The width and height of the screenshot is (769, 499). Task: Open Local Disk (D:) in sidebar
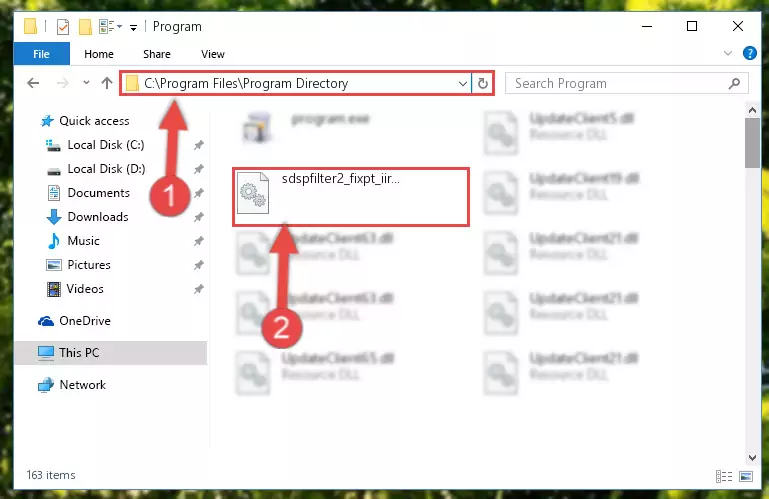[106, 169]
